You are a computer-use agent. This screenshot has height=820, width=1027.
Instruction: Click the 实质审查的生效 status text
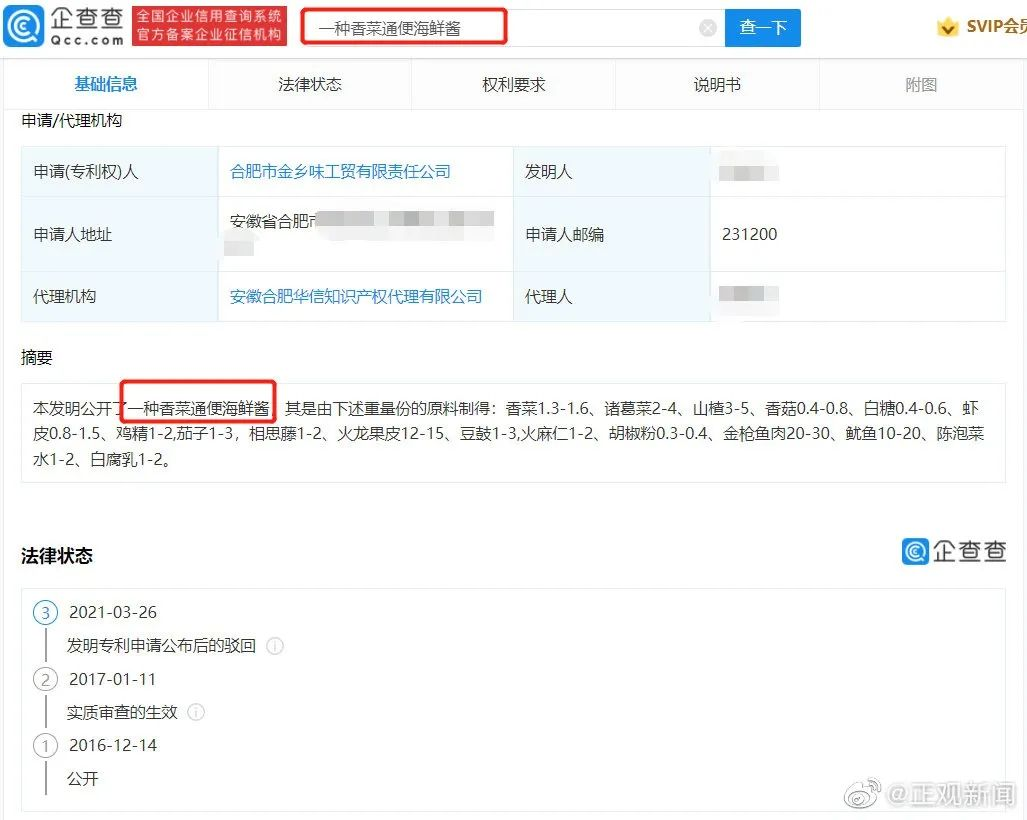pyautogui.click(x=122, y=712)
